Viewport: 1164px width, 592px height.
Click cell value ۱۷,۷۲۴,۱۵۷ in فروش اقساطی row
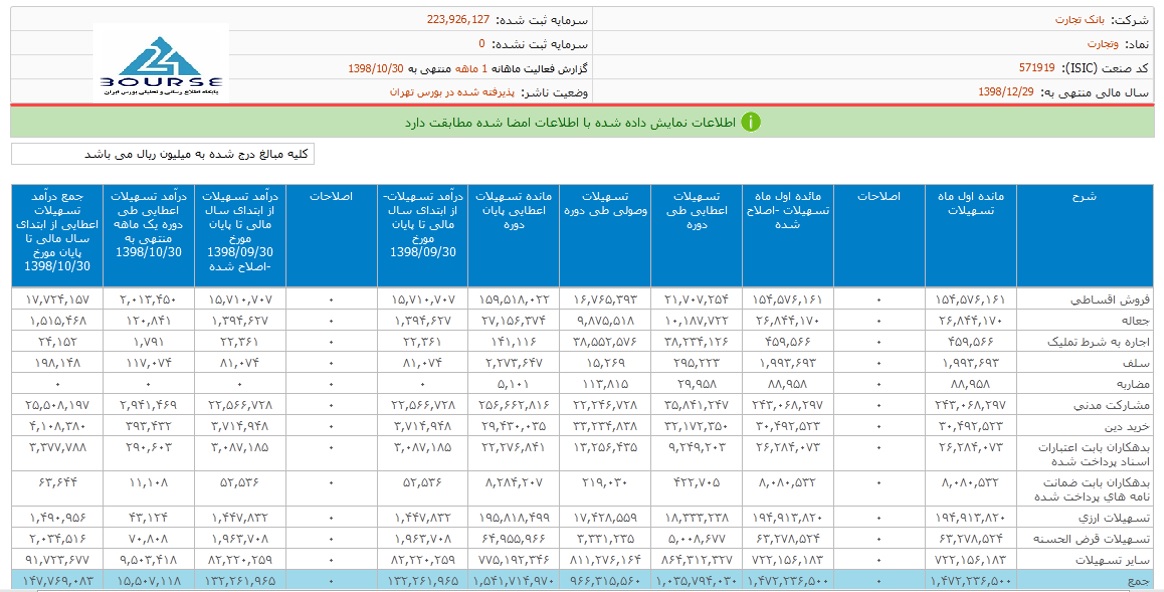[57, 300]
